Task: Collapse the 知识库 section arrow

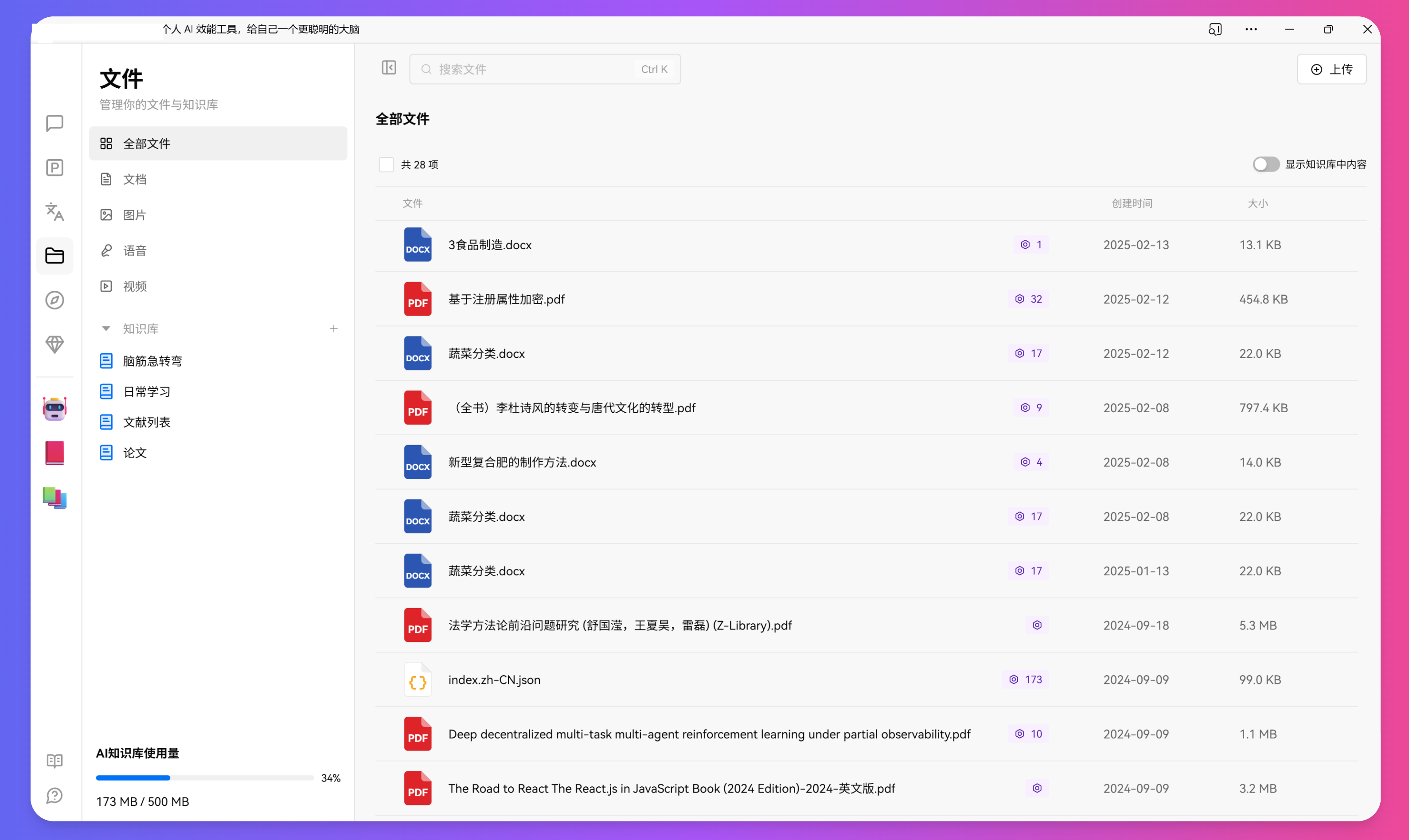Action: [106, 329]
